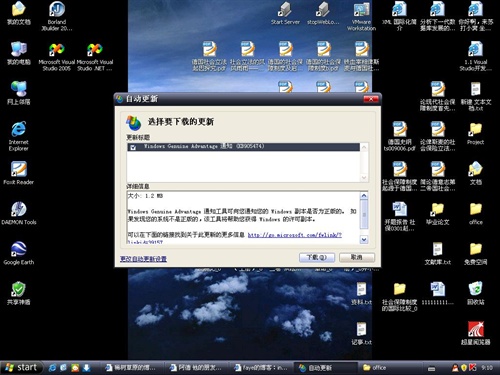Select the Internet Explorer desktop icon

pos(19,136)
